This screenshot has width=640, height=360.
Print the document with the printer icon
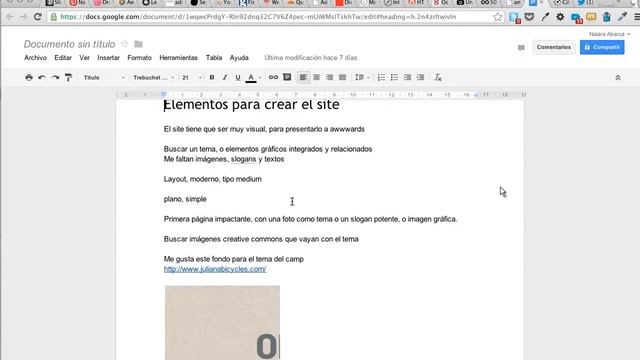point(29,77)
